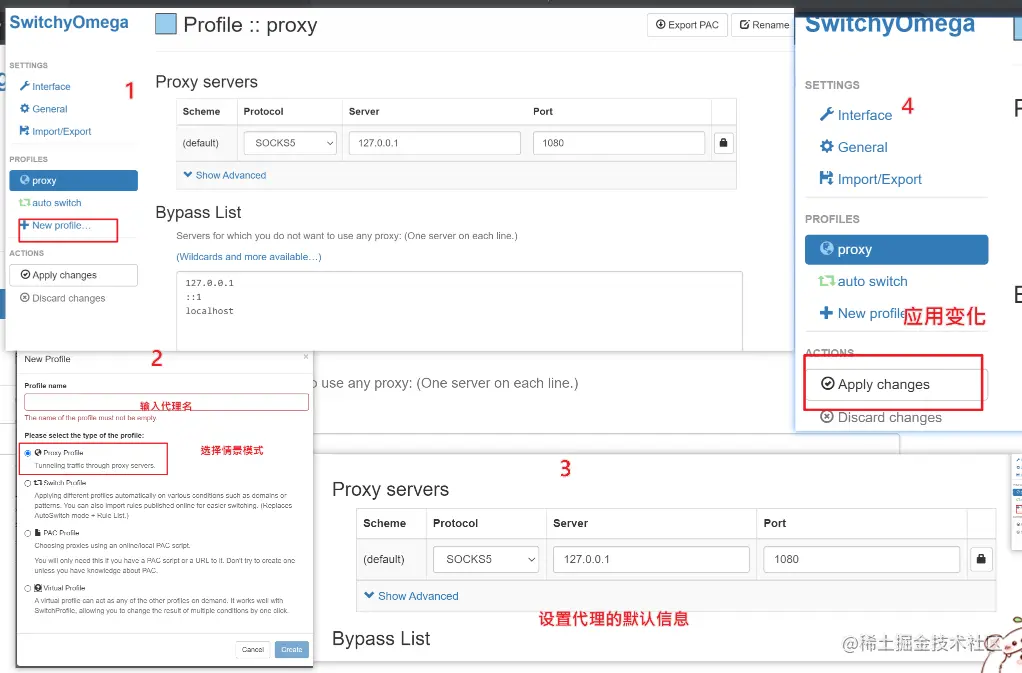Close the New Profile dialog with the x
Viewport: 1022px width, 673px height.
(x=306, y=357)
